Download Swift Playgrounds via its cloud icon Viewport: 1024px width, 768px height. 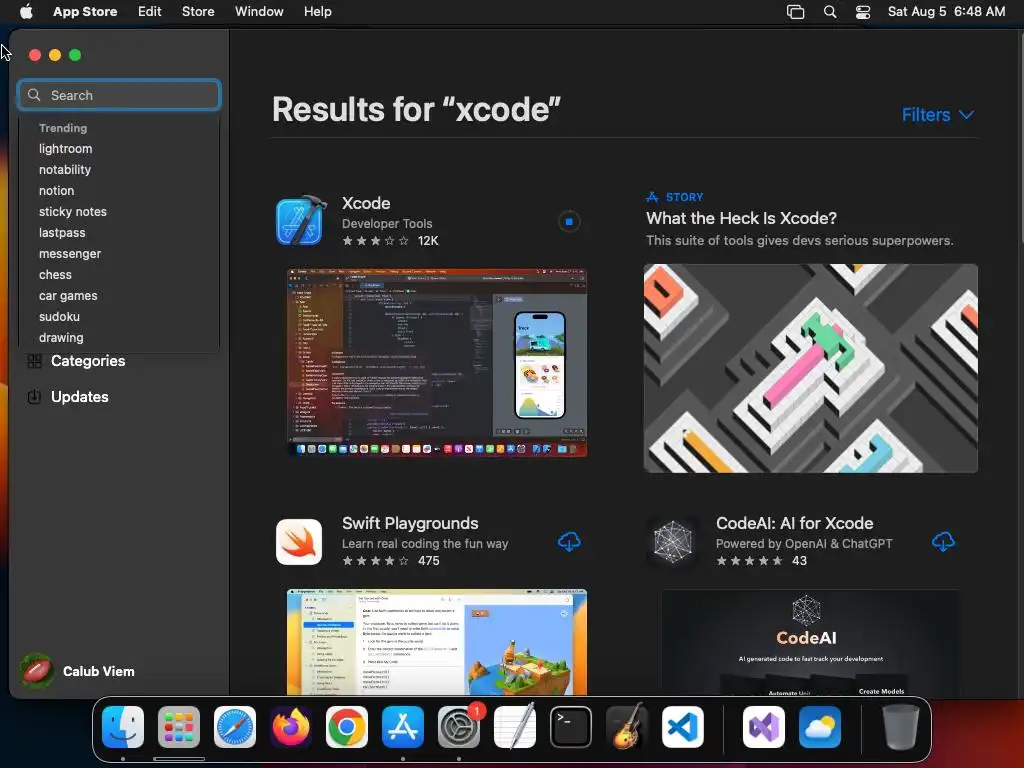coord(569,541)
